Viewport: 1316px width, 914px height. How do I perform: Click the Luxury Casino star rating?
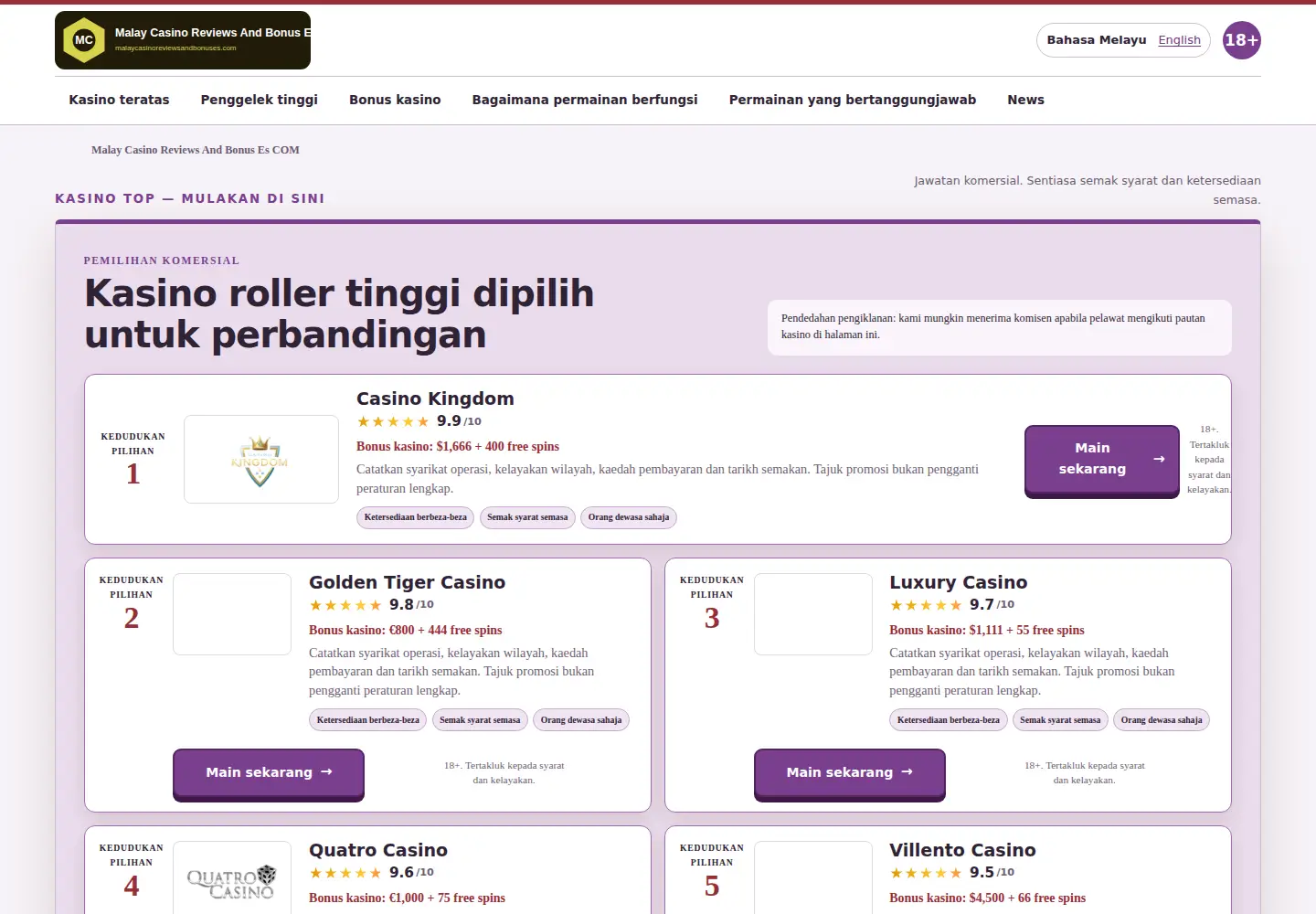point(925,605)
